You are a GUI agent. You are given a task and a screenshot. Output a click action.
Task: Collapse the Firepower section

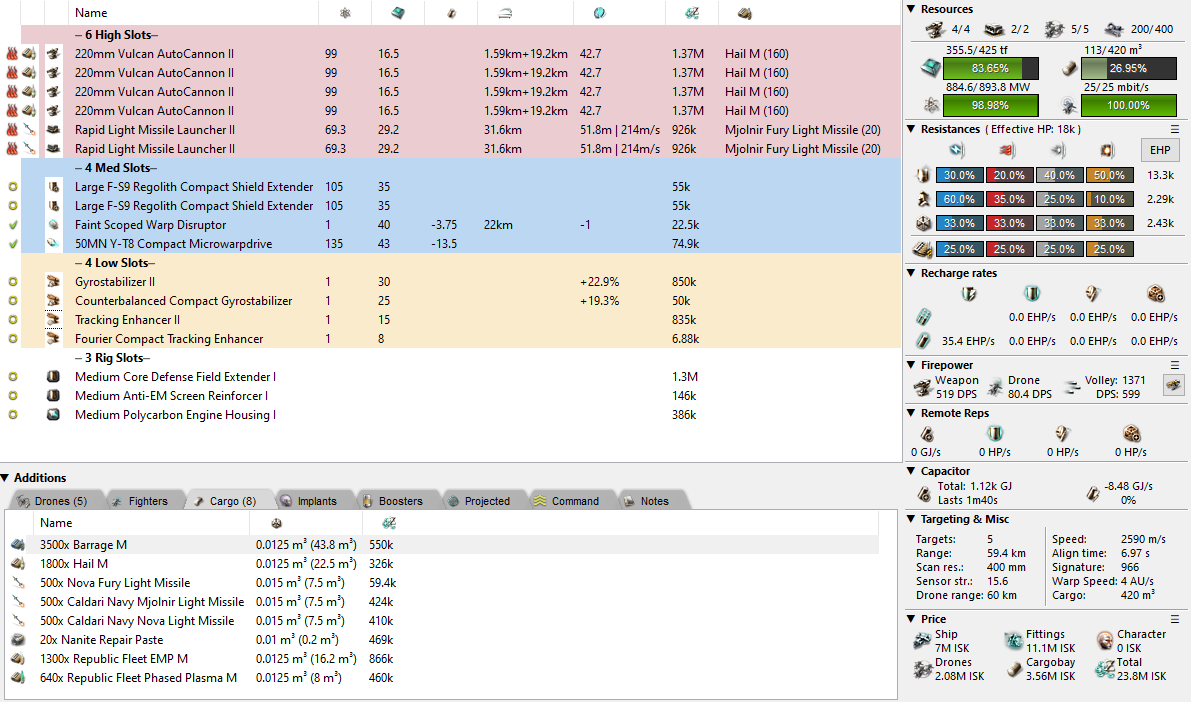[911, 365]
